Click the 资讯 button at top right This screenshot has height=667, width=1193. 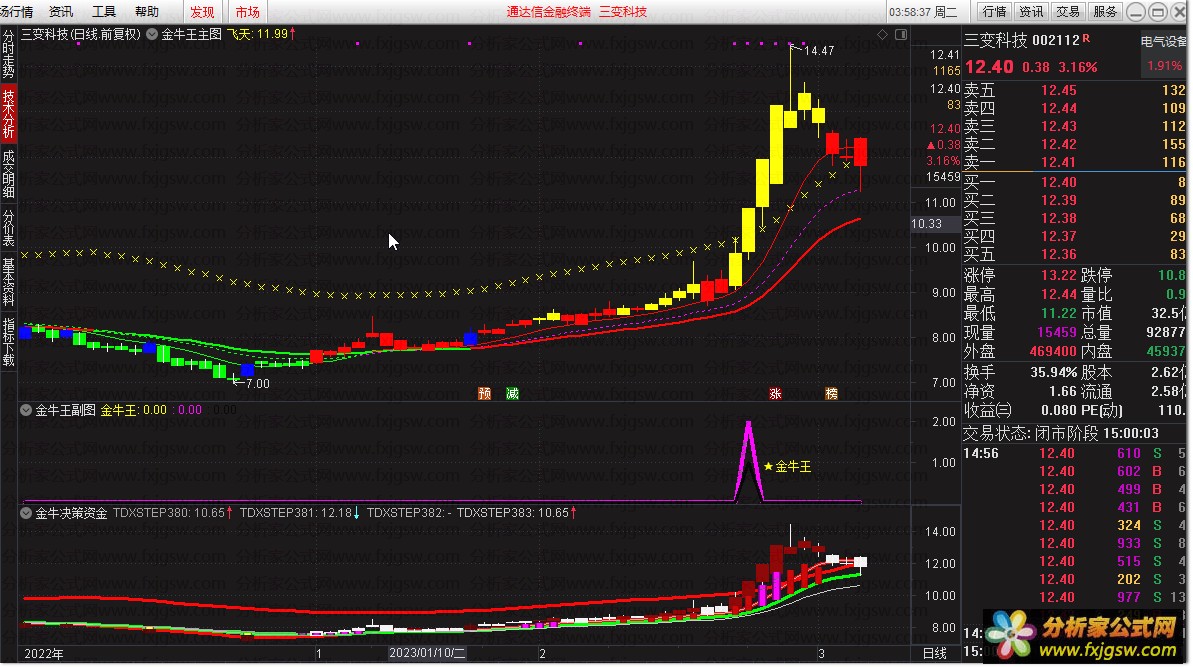pyautogui.click(x=1031, y=11)
